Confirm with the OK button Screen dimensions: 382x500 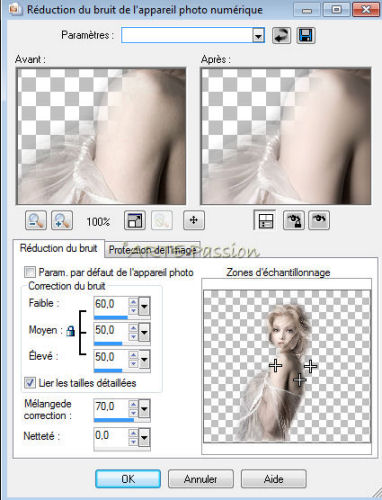click(128, 479)
